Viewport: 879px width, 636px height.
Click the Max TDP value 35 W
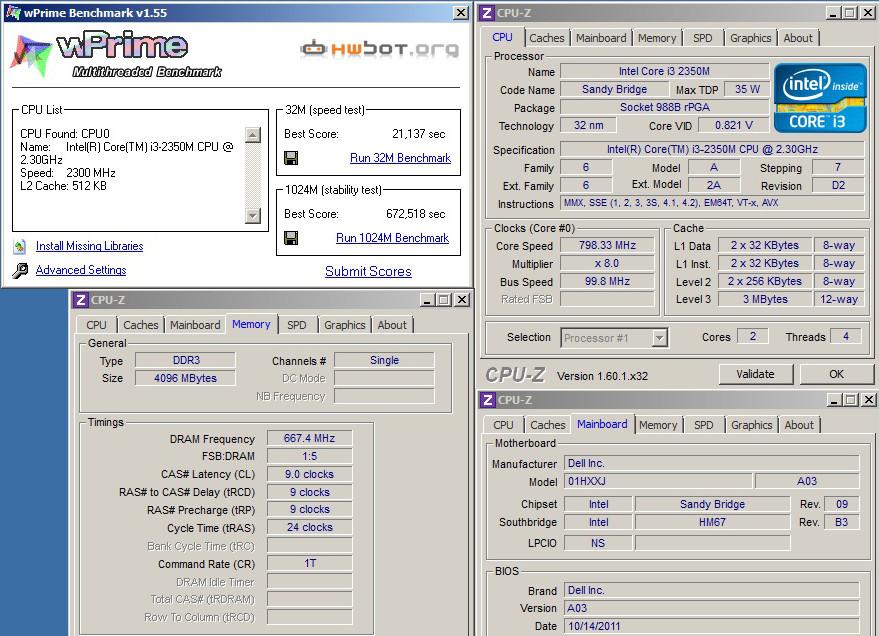pyautogui.click(x=747, y=89)
